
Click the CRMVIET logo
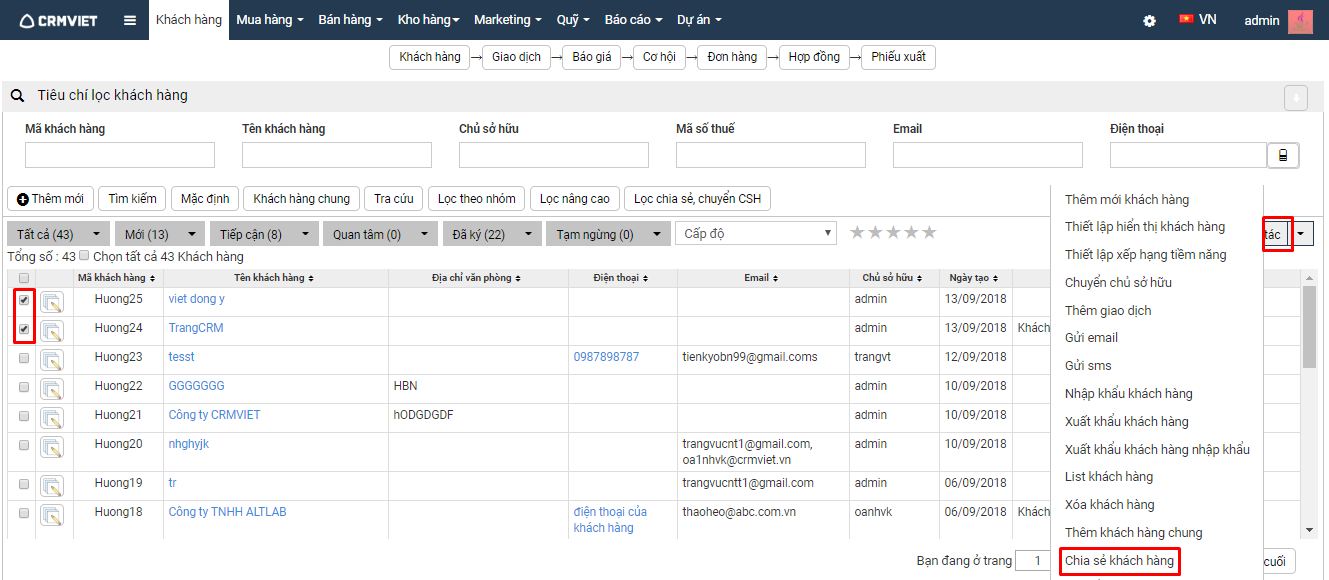pos(58,20)
